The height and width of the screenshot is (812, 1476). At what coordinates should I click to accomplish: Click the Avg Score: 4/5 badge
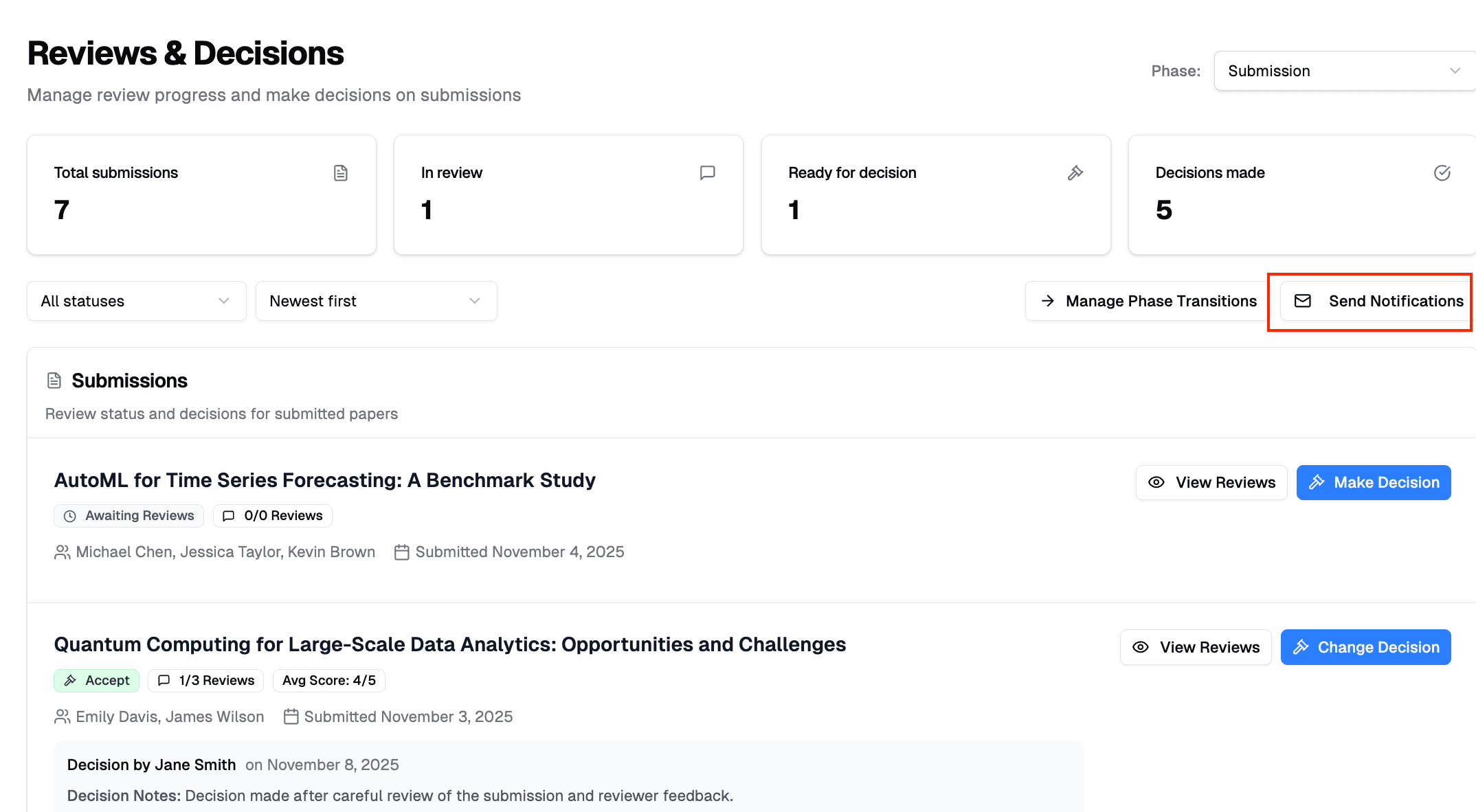tap(329, 680)
